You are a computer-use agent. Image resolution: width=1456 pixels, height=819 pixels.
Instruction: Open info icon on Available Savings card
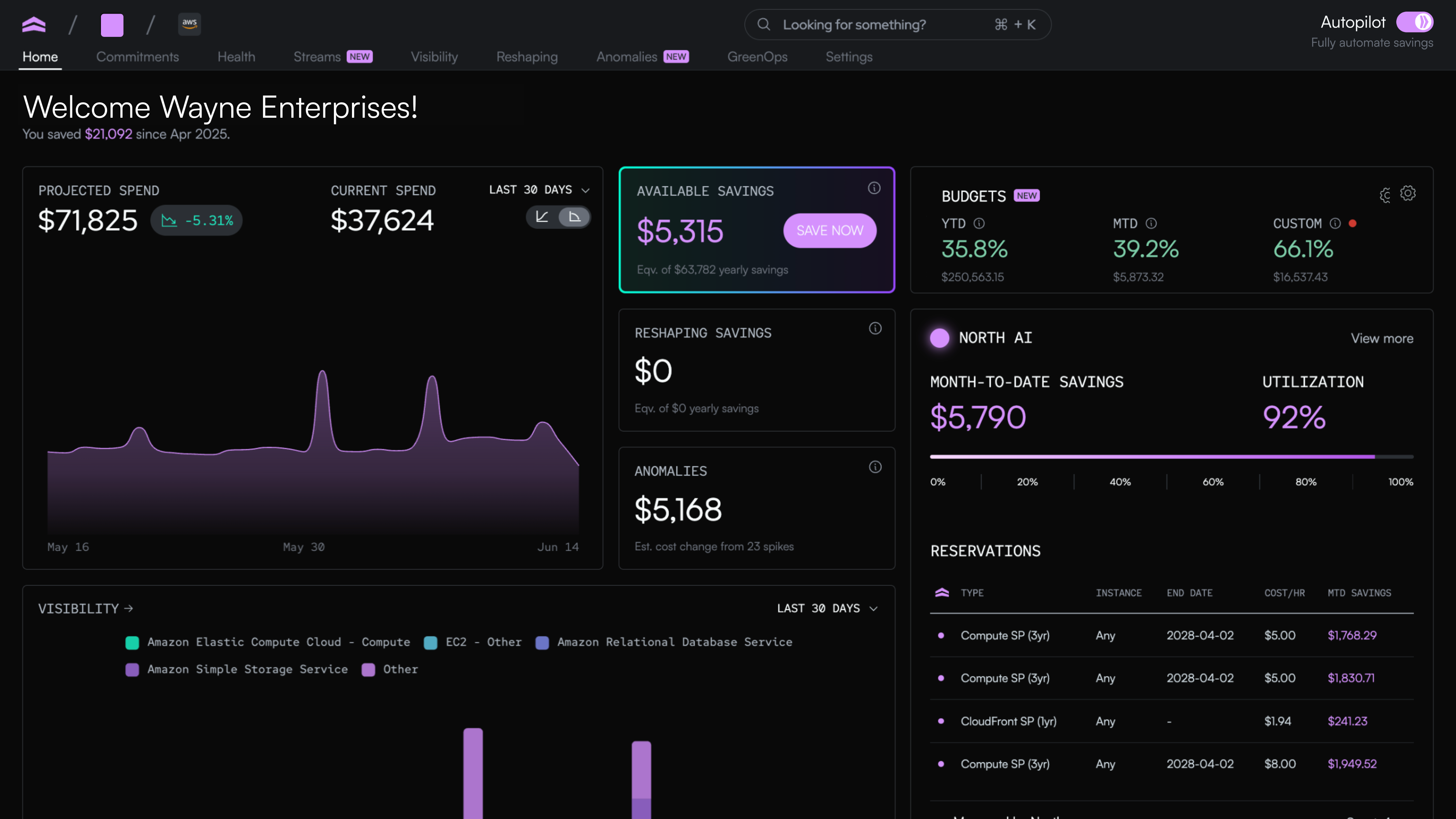pos(874,188)
